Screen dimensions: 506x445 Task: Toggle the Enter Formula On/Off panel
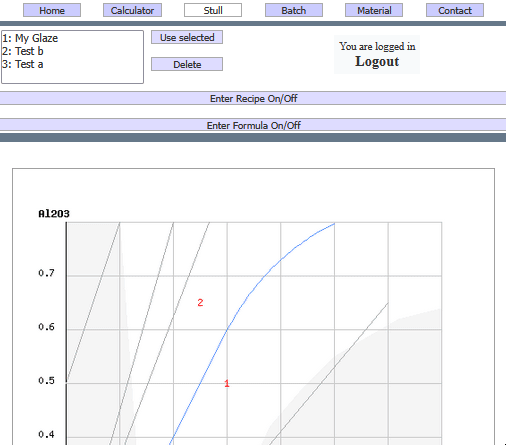253,125
